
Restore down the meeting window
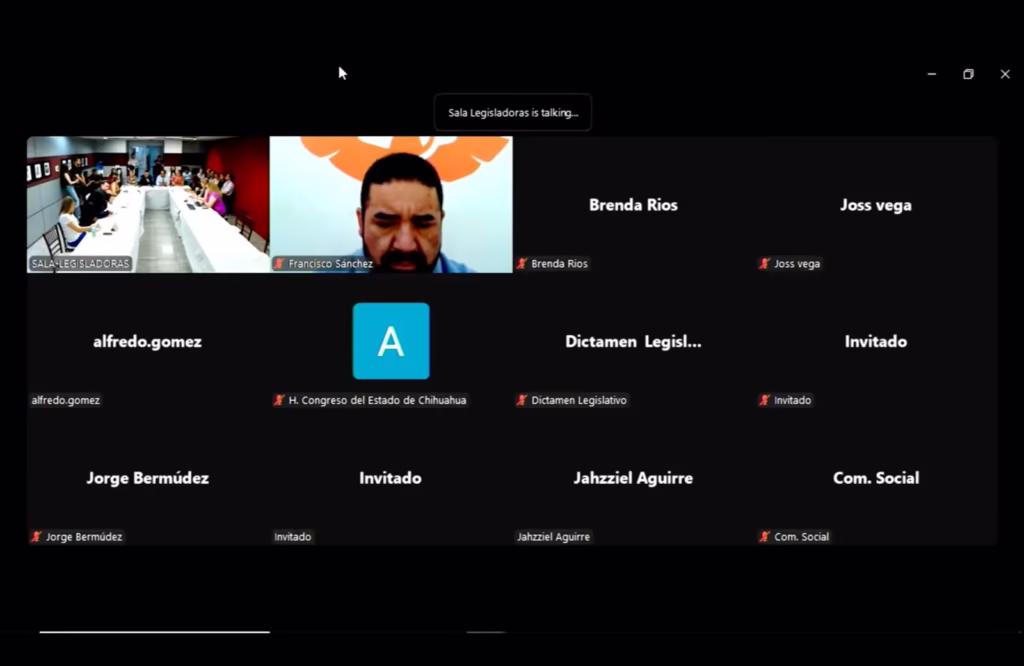(968, 74)
